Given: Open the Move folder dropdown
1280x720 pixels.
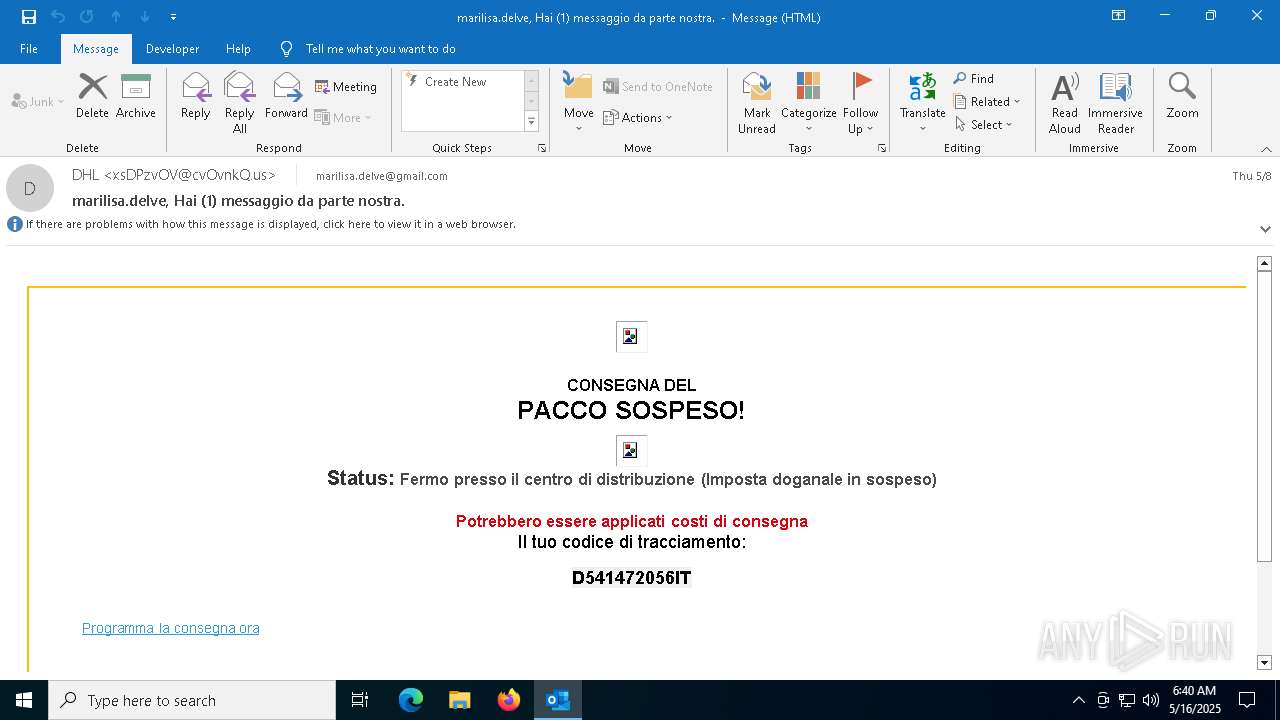Looking at the screenshot, I should click(x=579, y=102).
